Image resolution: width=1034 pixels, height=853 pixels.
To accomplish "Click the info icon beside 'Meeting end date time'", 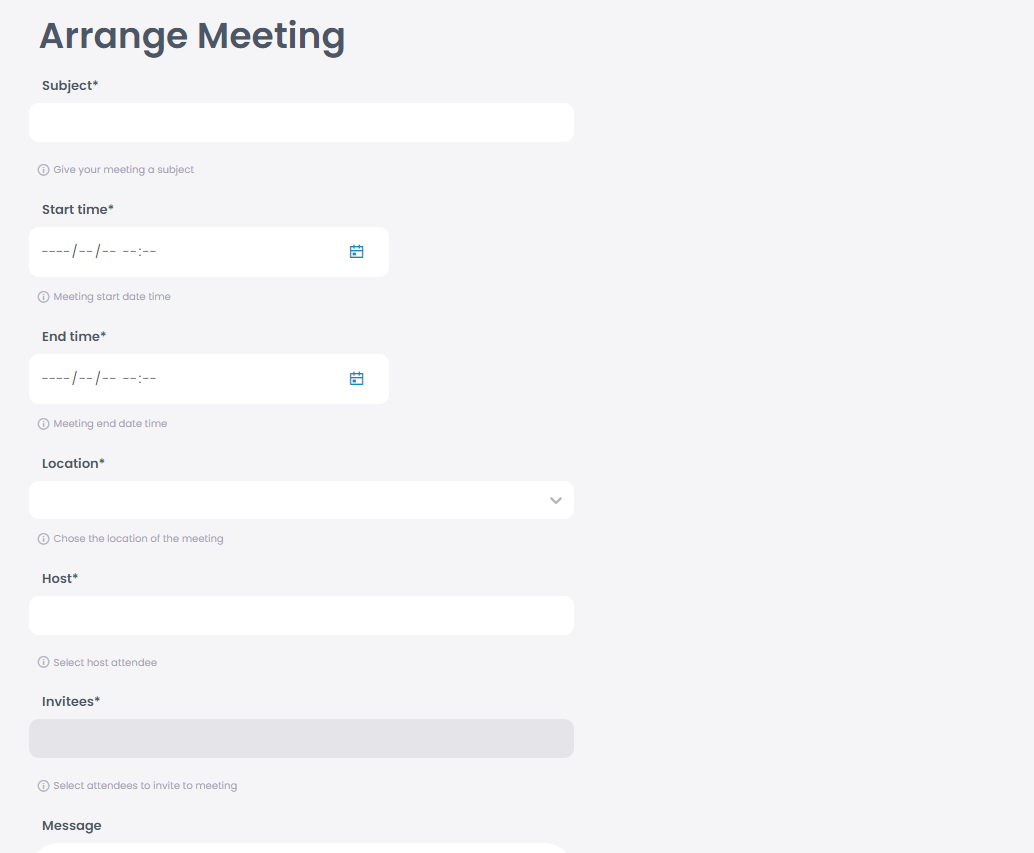I will coord(43,423).
